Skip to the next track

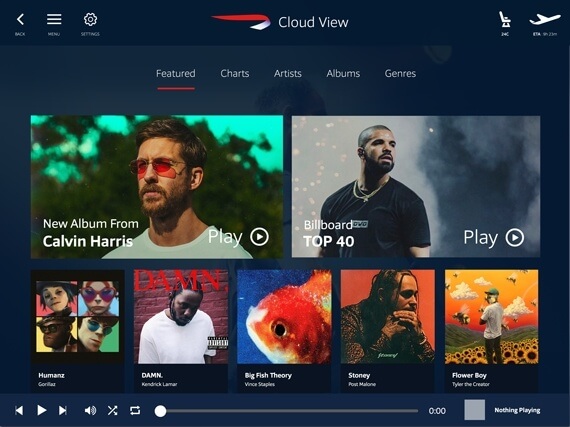pyautogui.click(x=63, y=411)
